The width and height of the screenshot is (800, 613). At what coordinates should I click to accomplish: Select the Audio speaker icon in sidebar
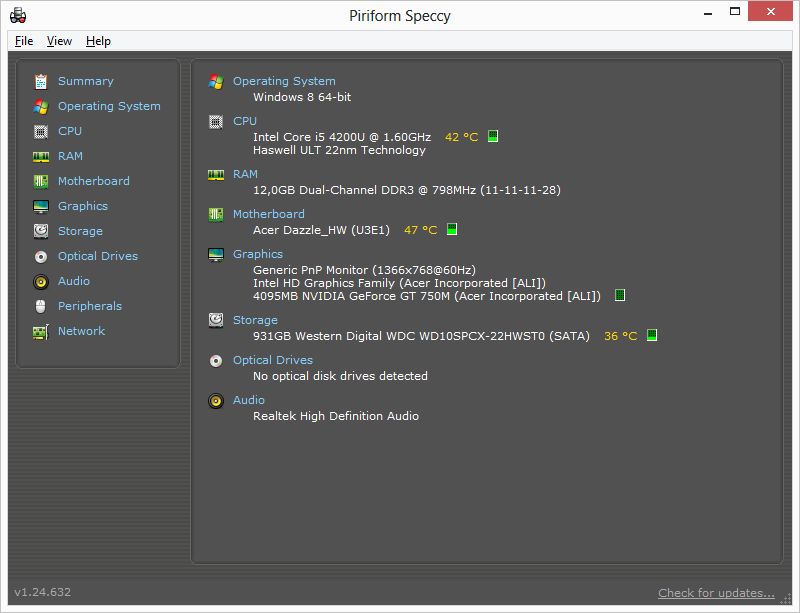41,281
